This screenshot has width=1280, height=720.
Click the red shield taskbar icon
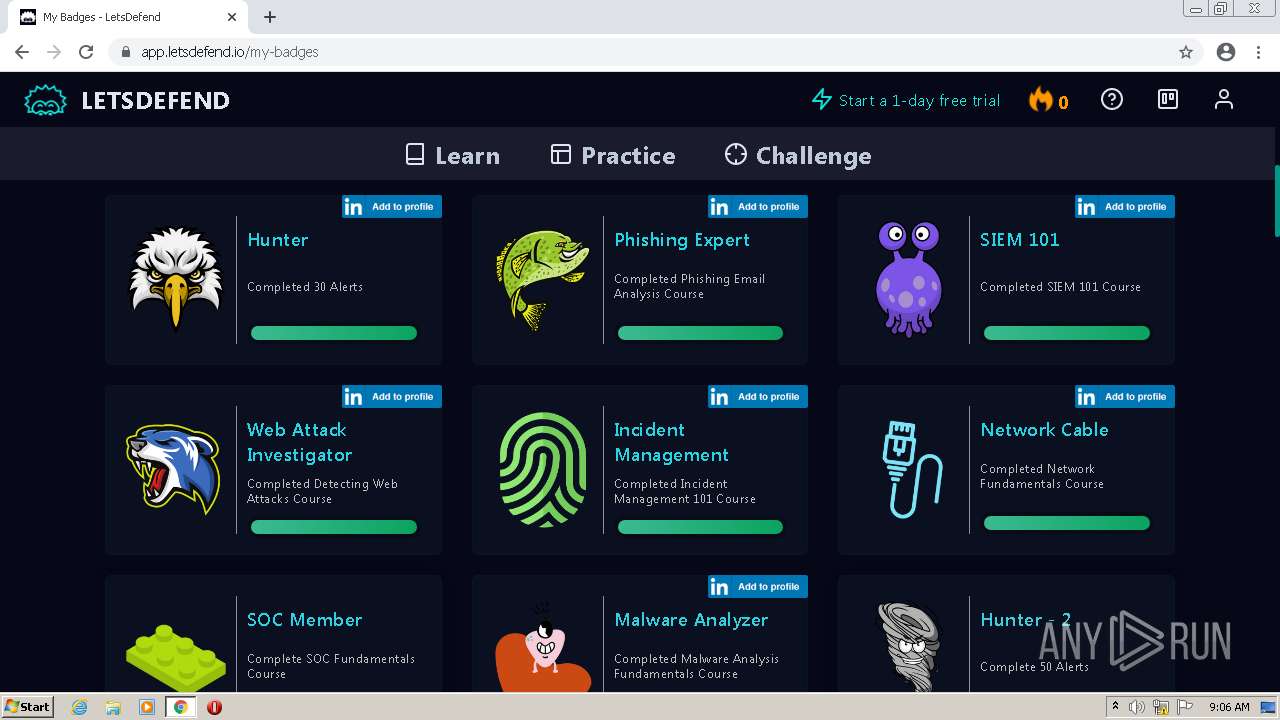[214, 707]
